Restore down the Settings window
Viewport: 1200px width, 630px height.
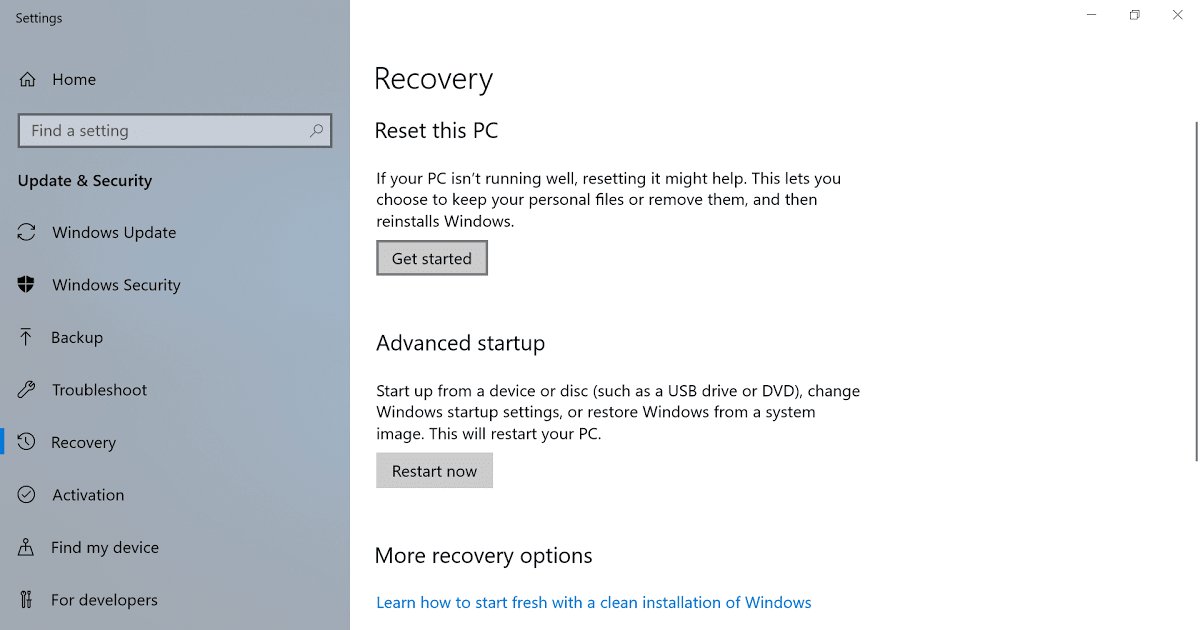click(x=1134, y=15)
